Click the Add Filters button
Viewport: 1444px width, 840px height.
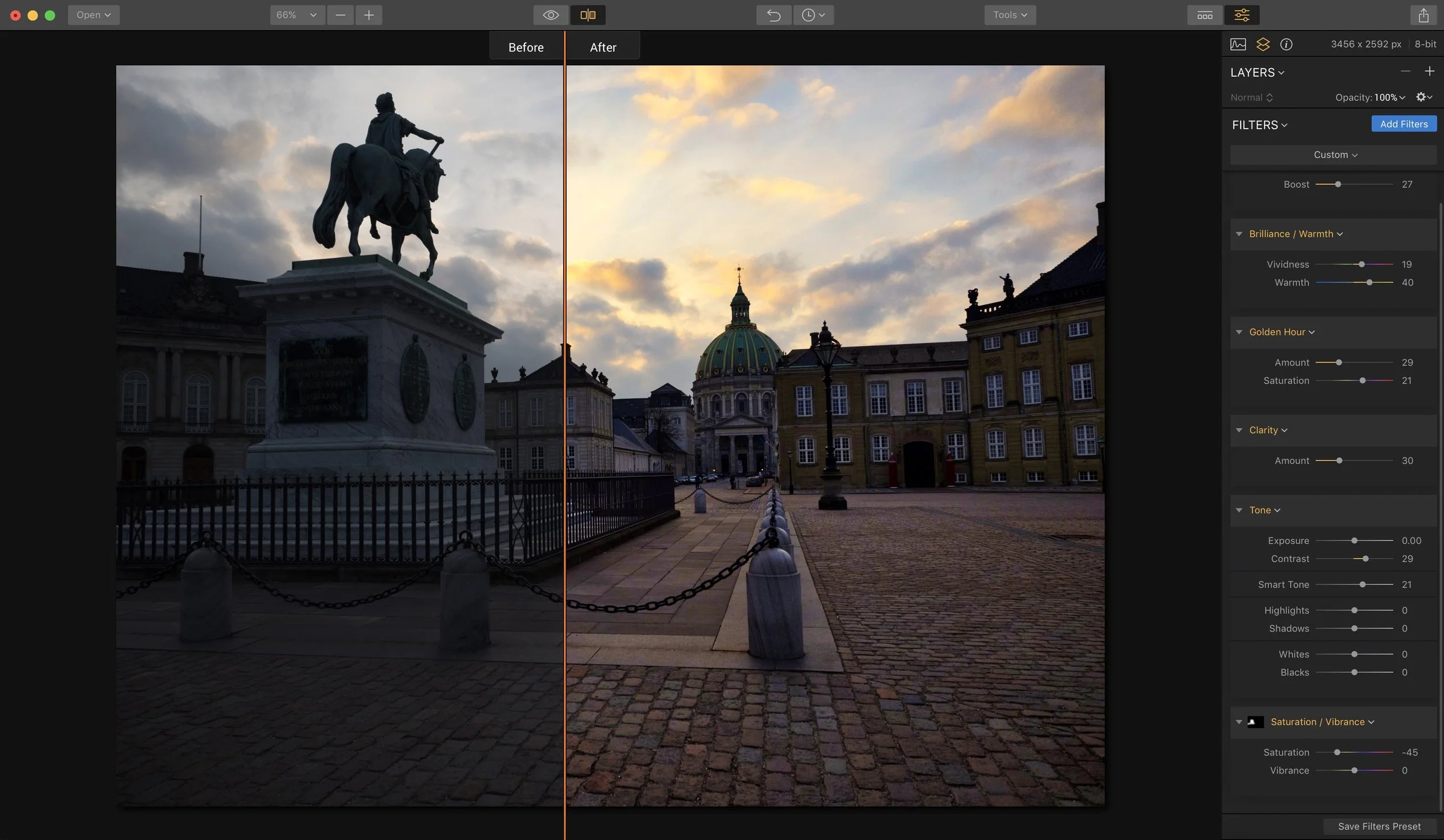point(1404,124)
